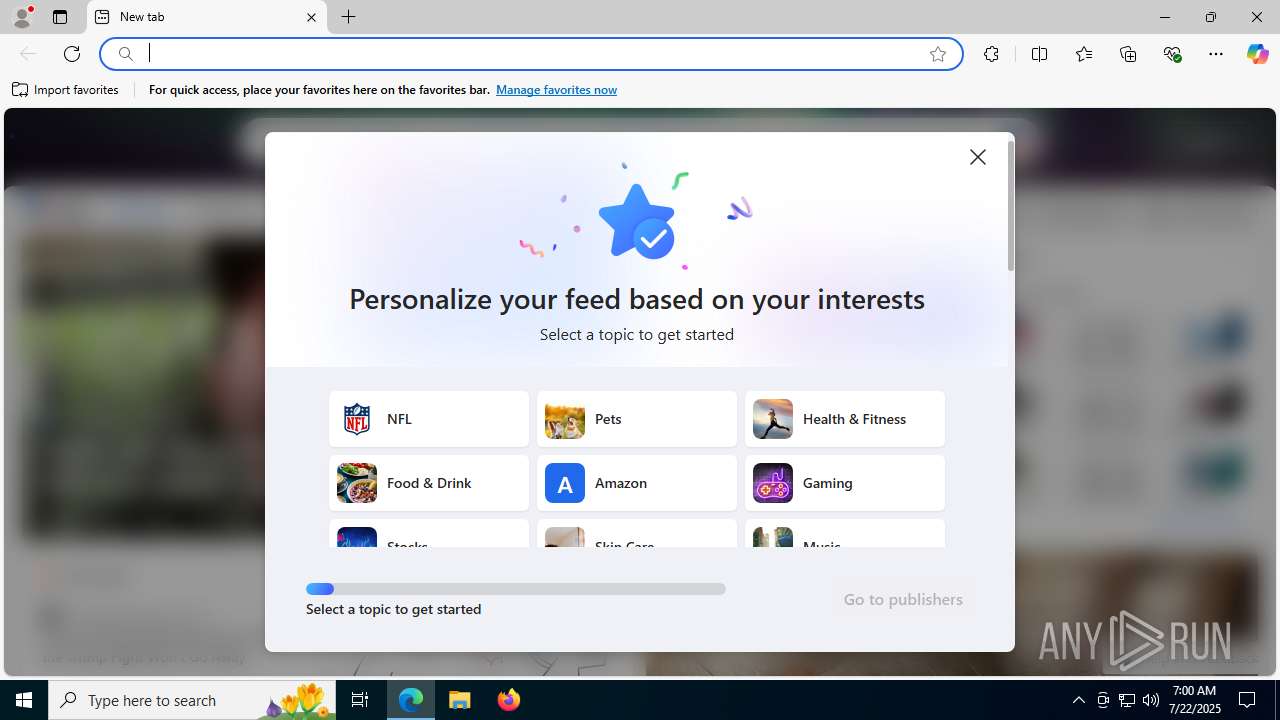Click the topic selection progress bar

pos(516,589)
